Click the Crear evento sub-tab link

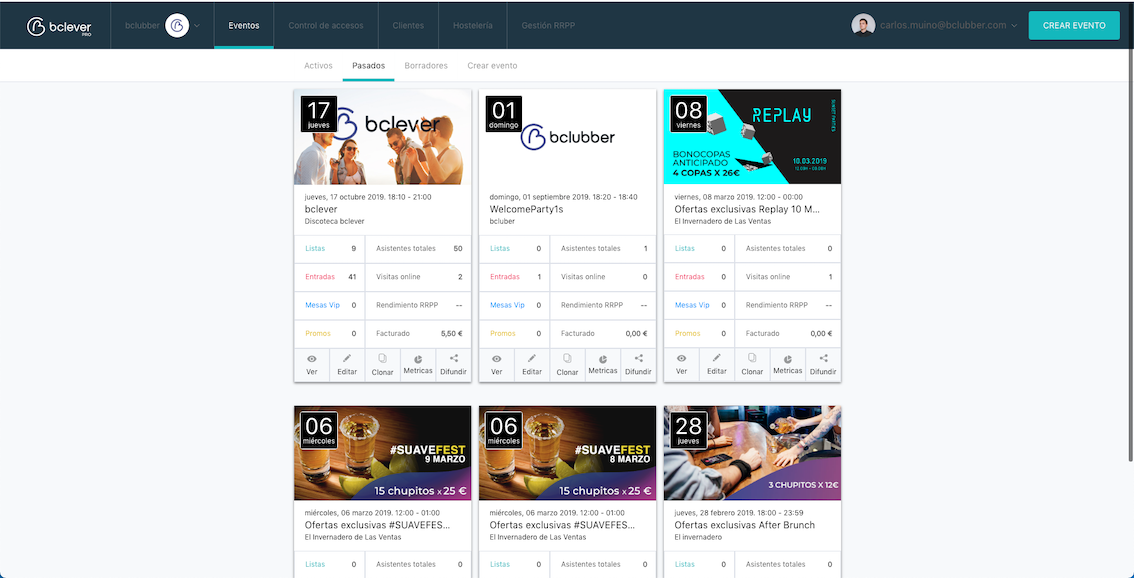tap(492, 66)
